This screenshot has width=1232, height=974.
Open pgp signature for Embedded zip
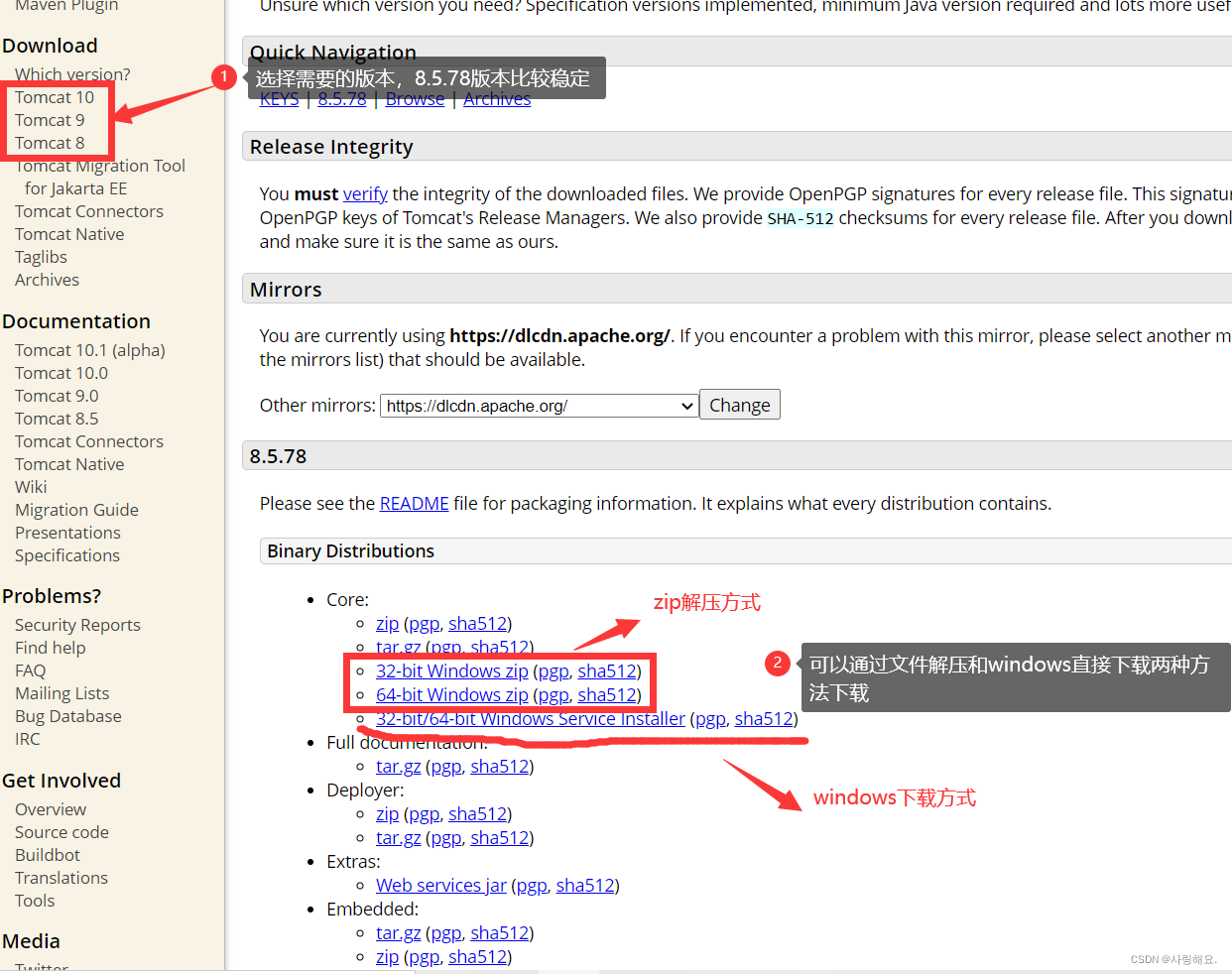click(x=424, y=957)
